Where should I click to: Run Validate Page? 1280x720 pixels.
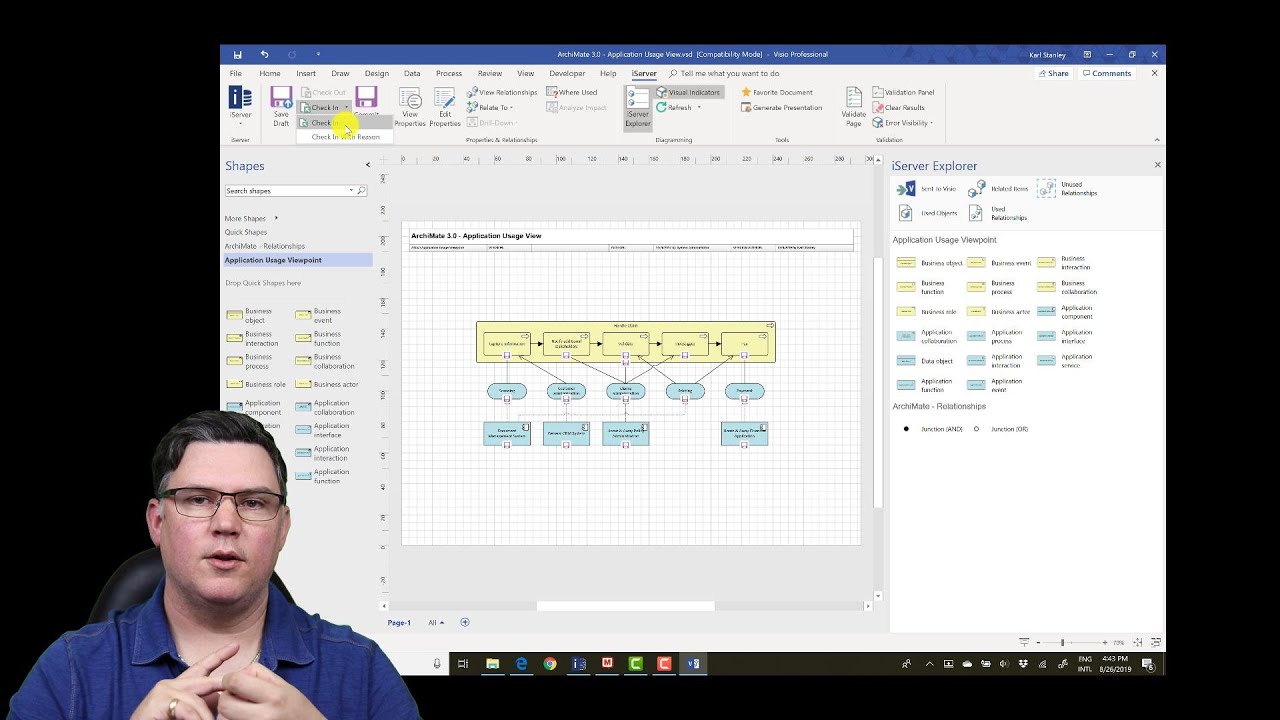tap(854, 107)
